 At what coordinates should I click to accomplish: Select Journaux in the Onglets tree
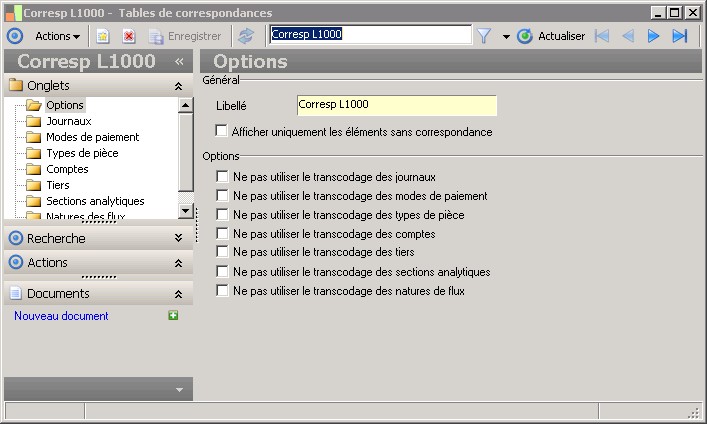click(69, 121)
